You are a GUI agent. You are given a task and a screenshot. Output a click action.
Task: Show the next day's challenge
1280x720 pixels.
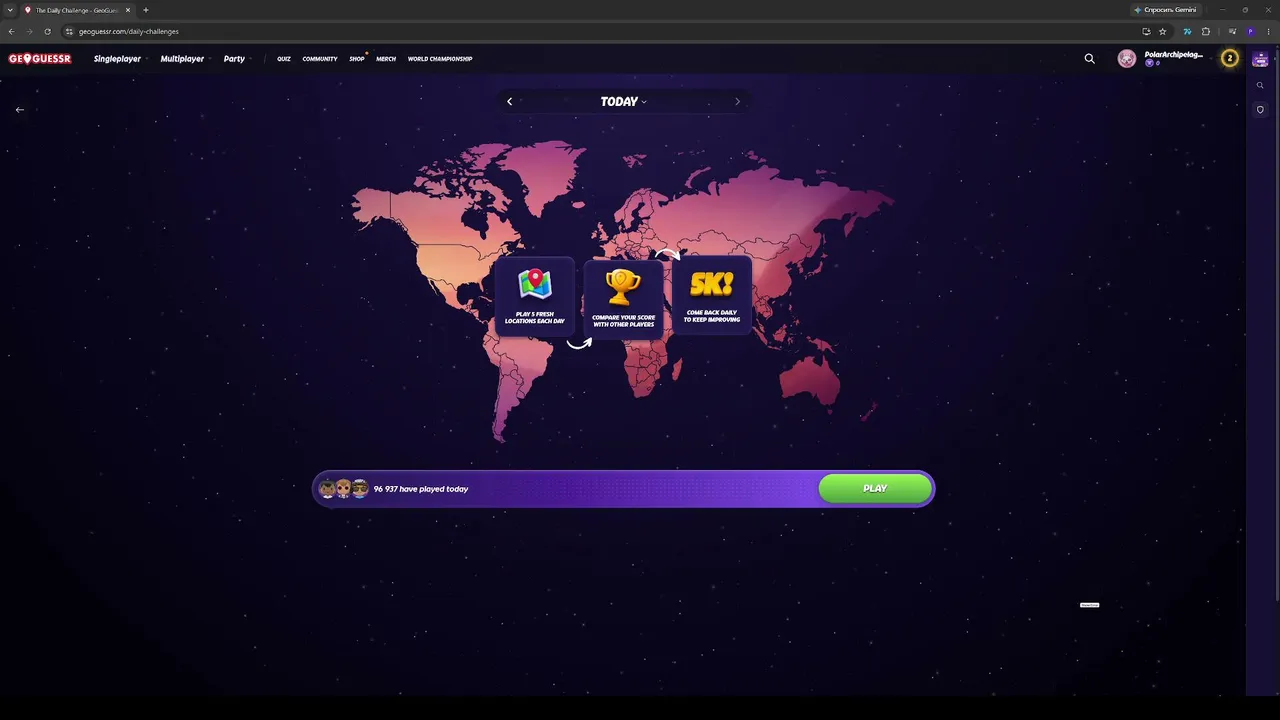click(738, 101)
